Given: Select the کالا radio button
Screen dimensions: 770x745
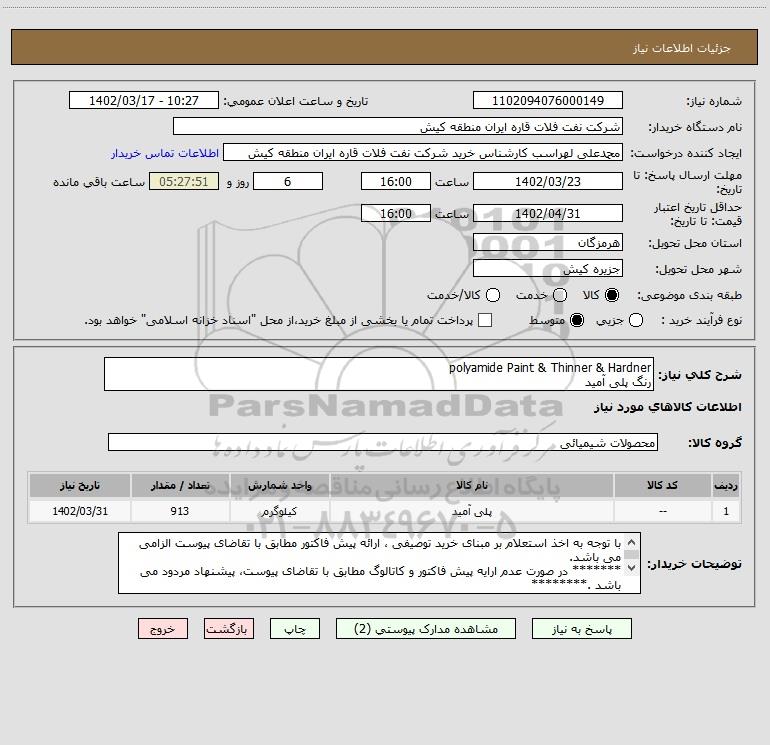Looking at the screenshot, I should pos(612,295).
